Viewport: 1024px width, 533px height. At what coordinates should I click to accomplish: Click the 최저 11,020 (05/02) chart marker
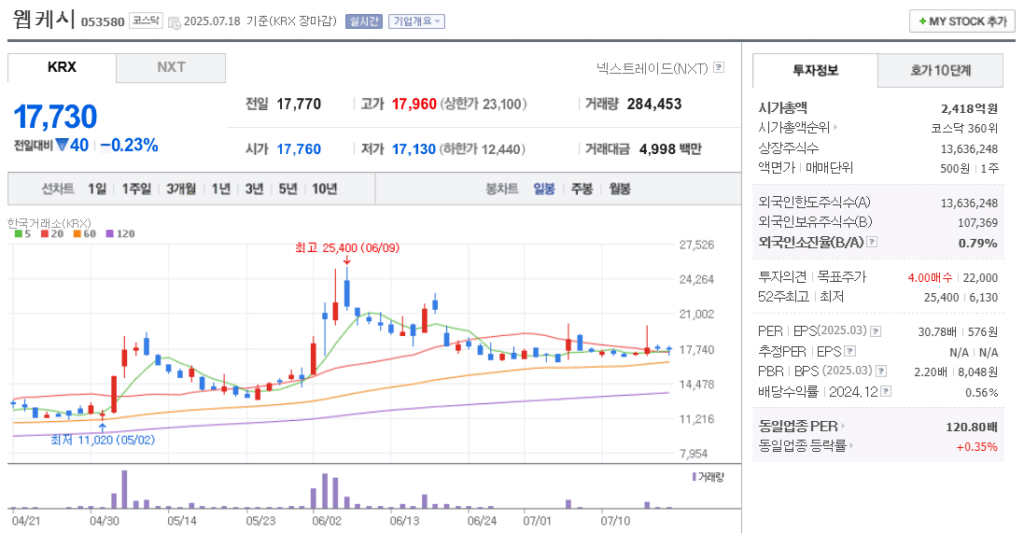pos(103,440)
